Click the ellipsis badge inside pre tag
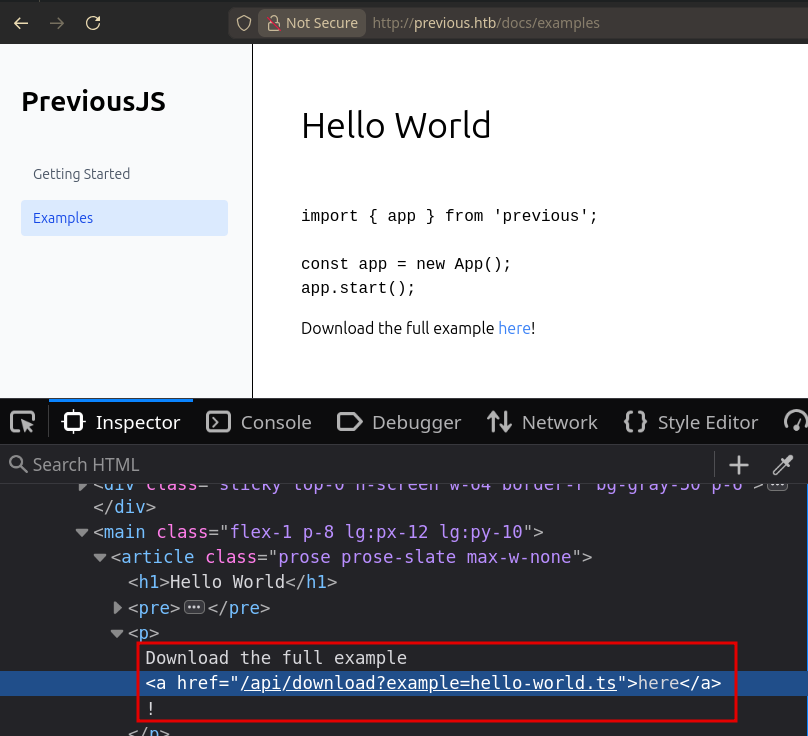This screenshot has width=808, height=736. pyautogui.click(x=195, y=607)
